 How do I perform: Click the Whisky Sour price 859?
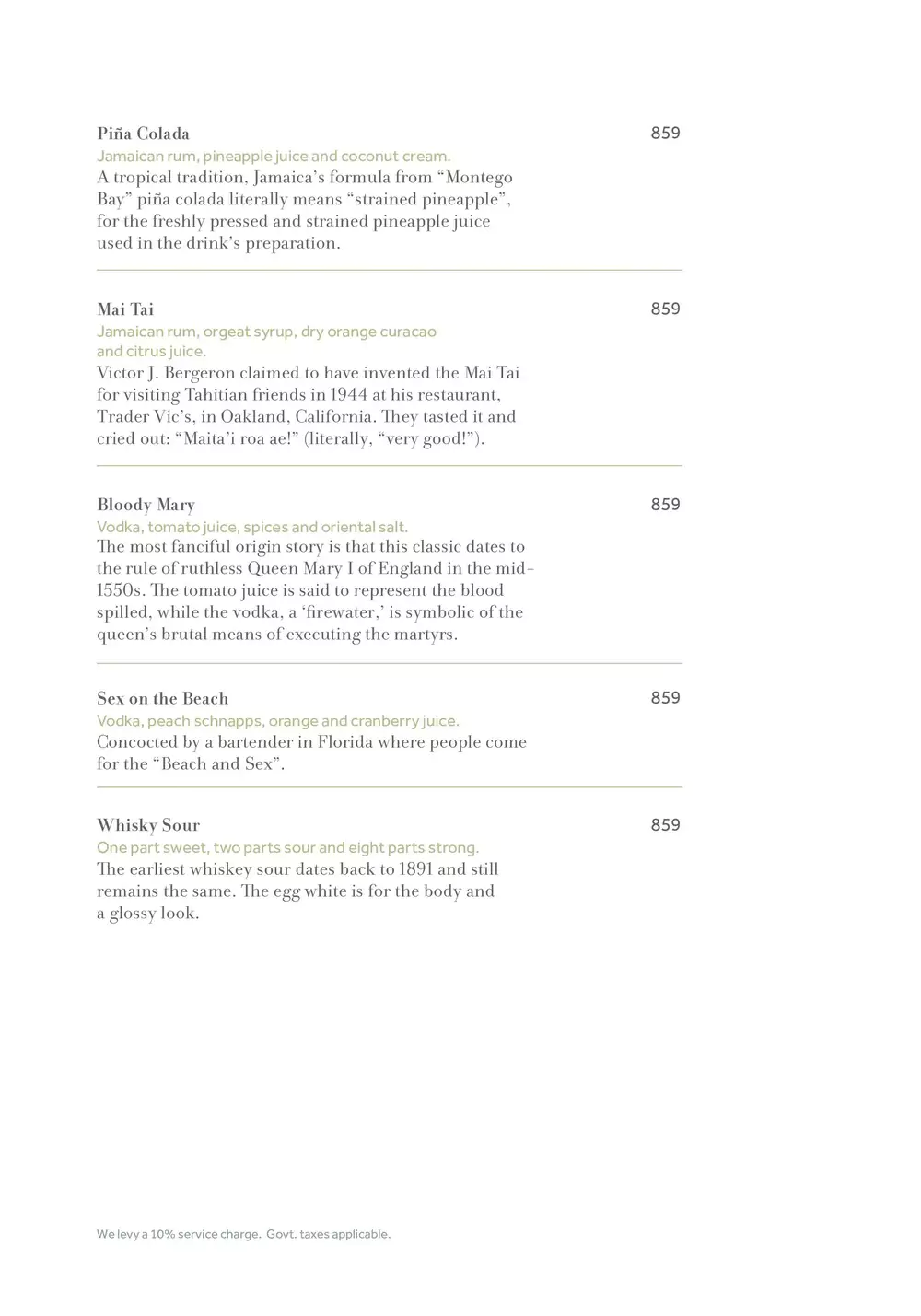point(665,825)
